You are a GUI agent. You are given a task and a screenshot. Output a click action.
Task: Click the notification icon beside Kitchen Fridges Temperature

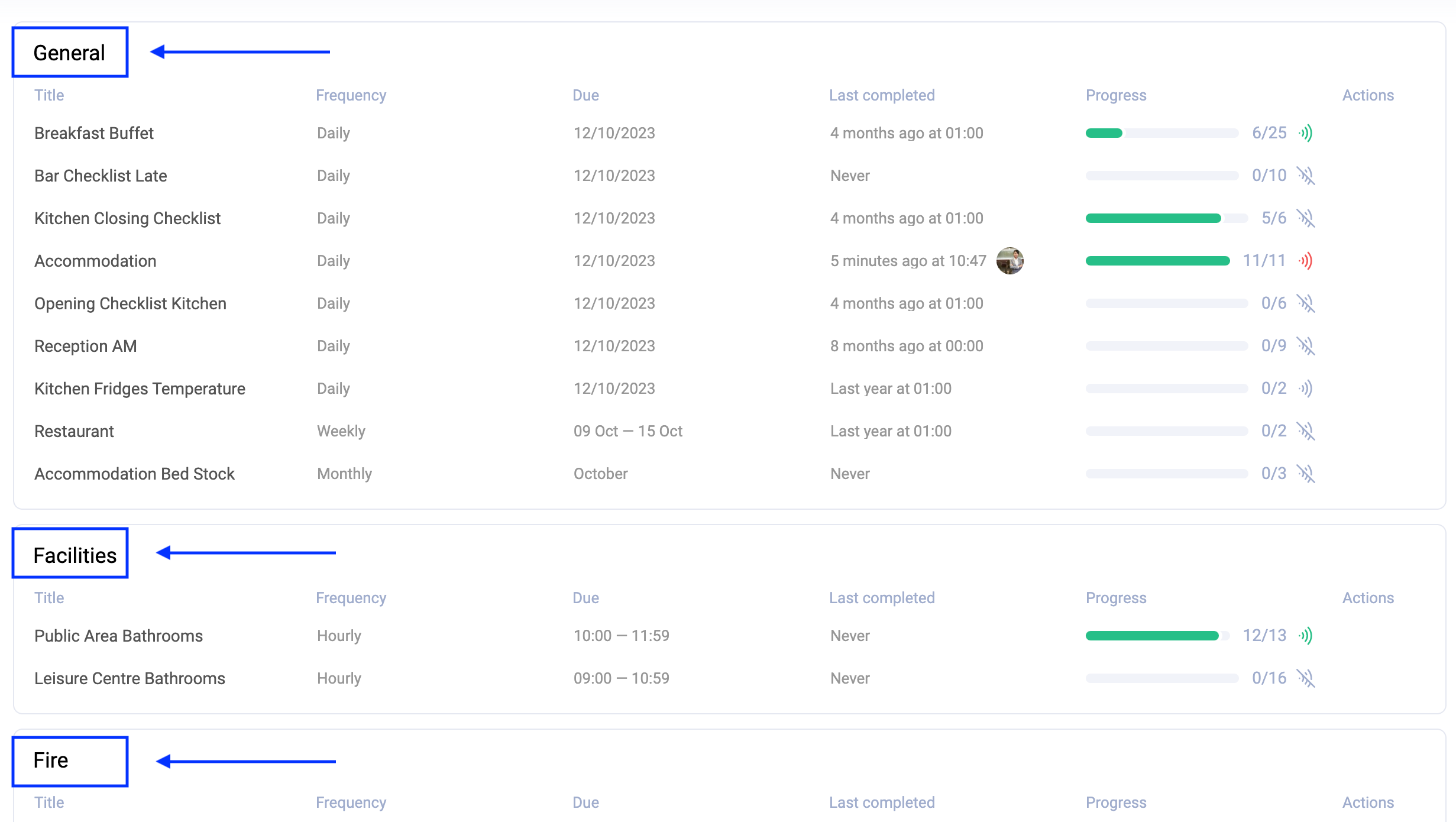pyautogui.click(x=1308, y=388)
